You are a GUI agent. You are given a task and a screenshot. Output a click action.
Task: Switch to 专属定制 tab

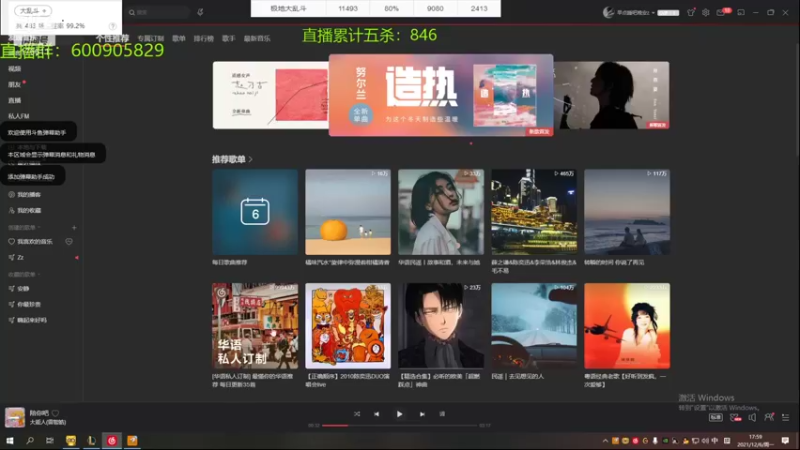(x=151, y=38)
